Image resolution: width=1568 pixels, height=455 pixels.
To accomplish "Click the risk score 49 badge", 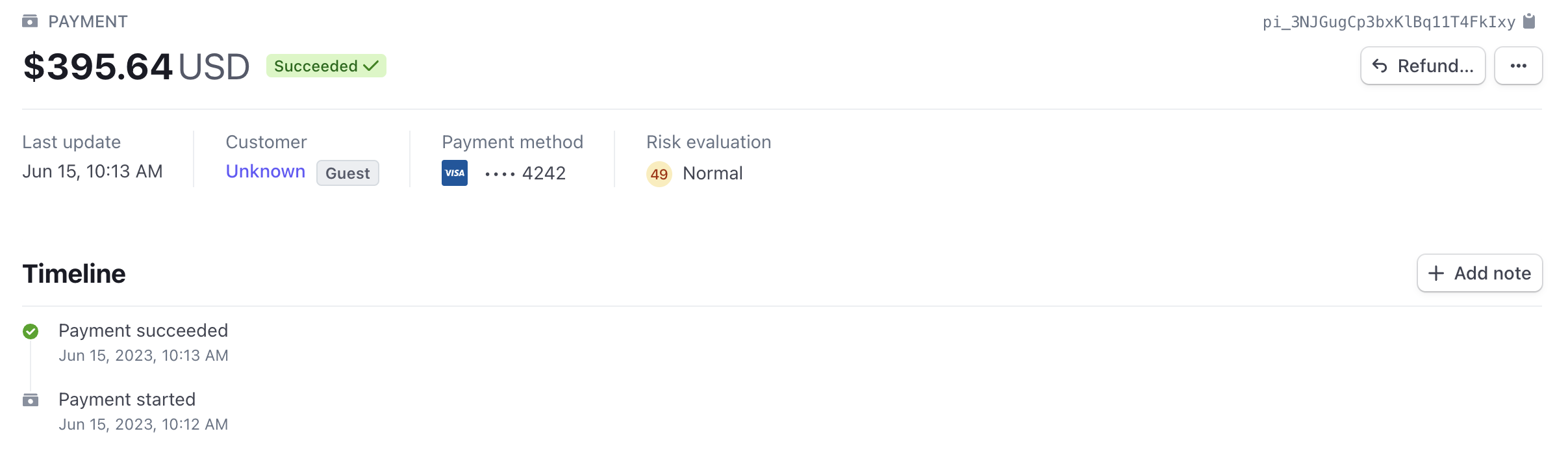I will coord(659,174).
